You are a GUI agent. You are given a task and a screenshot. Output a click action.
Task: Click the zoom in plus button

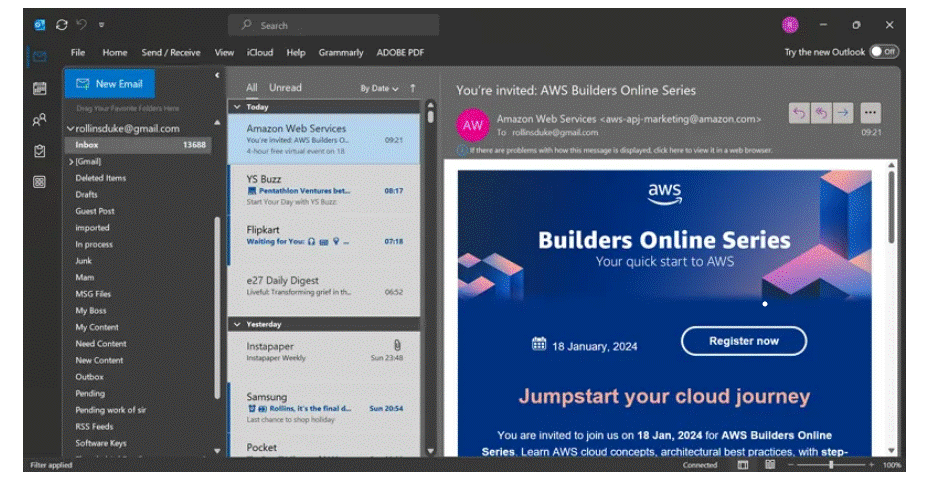point(871,465)
